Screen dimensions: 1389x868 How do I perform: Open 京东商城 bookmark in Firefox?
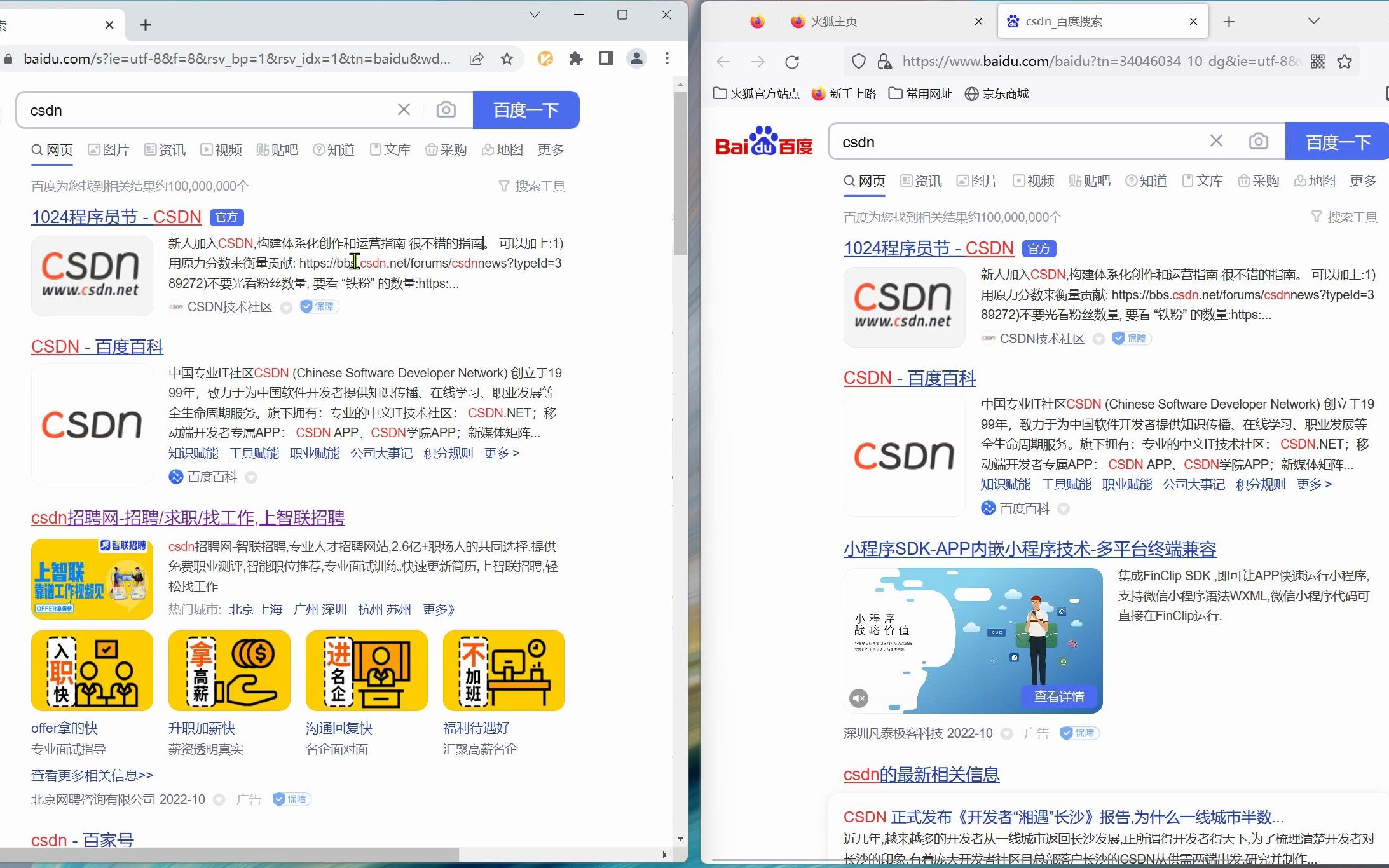click(997, 94)
